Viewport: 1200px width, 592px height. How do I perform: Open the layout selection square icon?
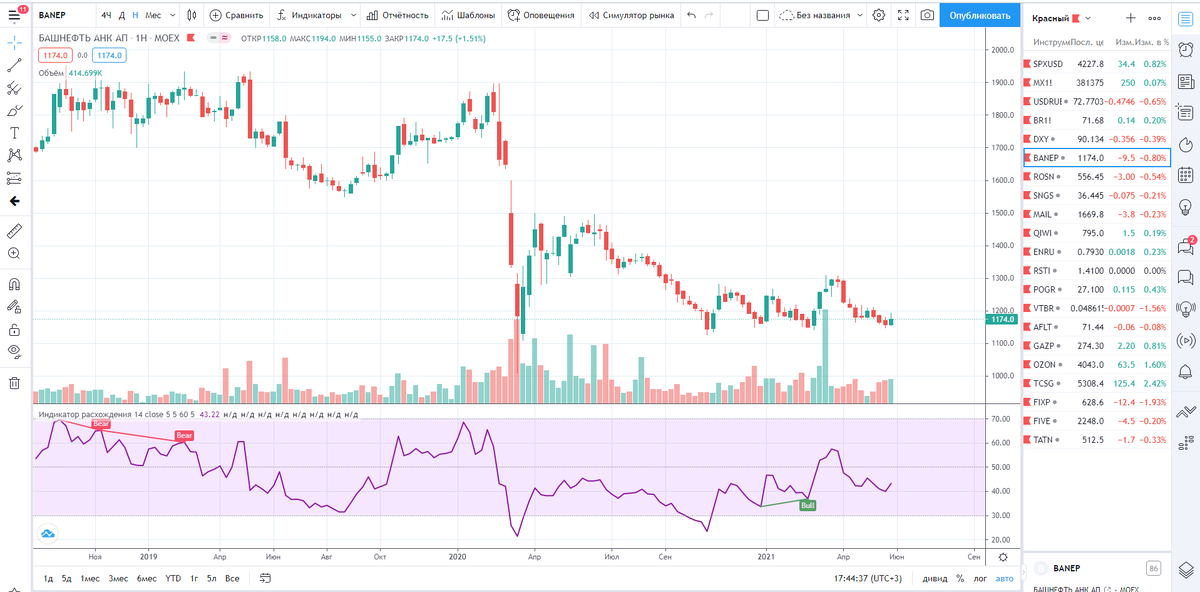tap(762, 15)
